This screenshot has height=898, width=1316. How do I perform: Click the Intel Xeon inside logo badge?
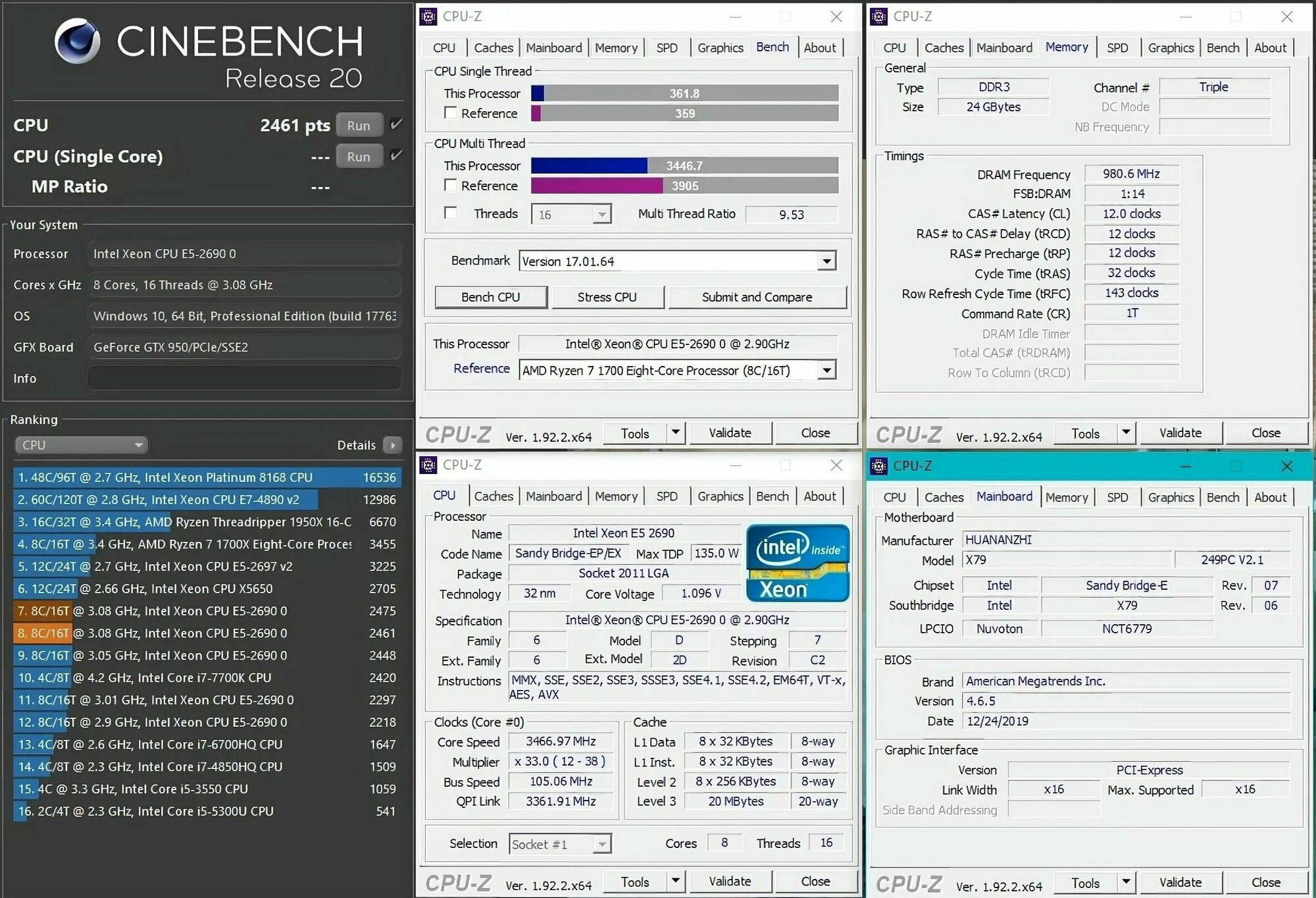797,563
